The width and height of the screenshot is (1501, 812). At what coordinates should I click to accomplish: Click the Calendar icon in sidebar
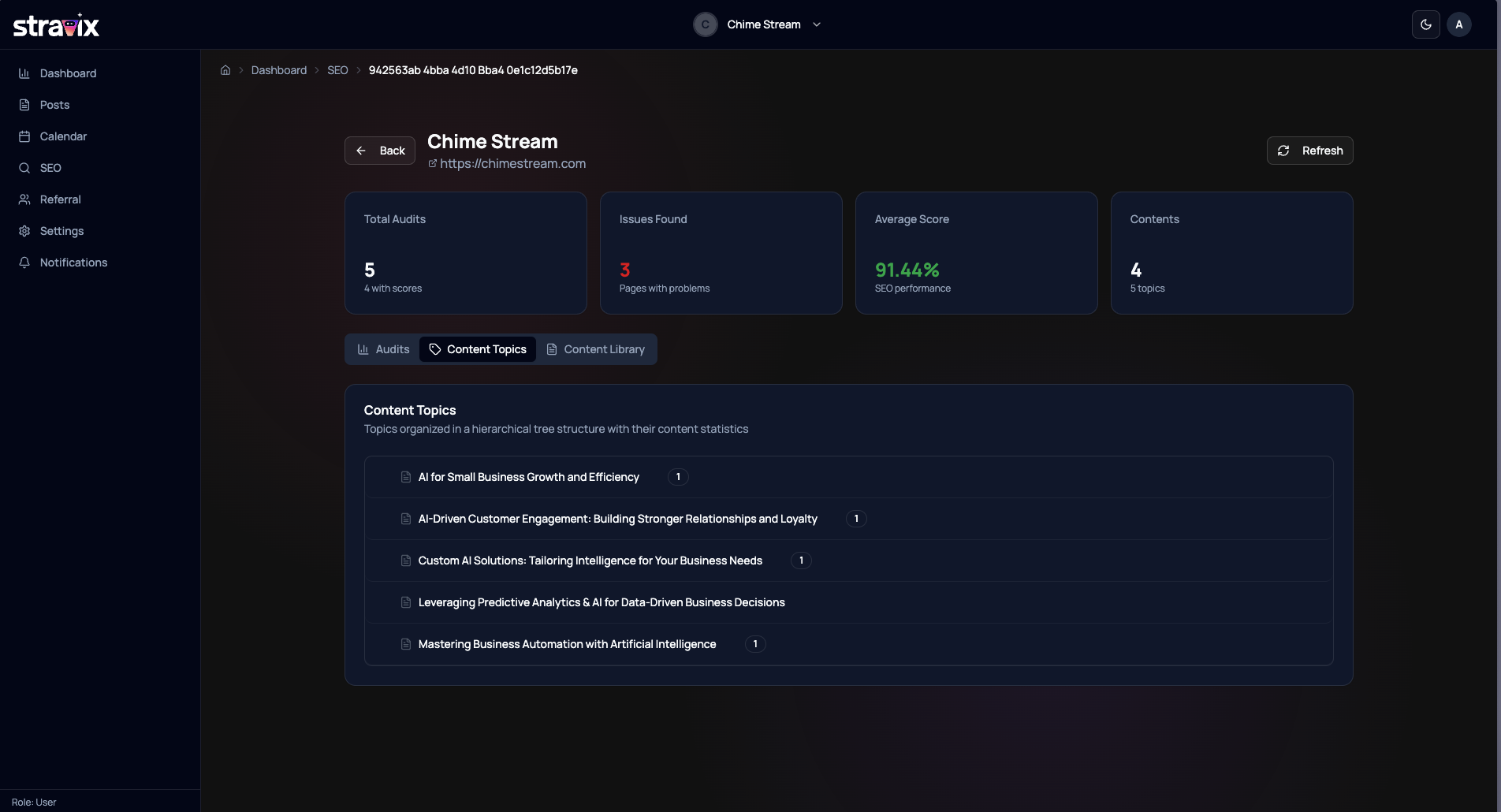coord(24,136)
